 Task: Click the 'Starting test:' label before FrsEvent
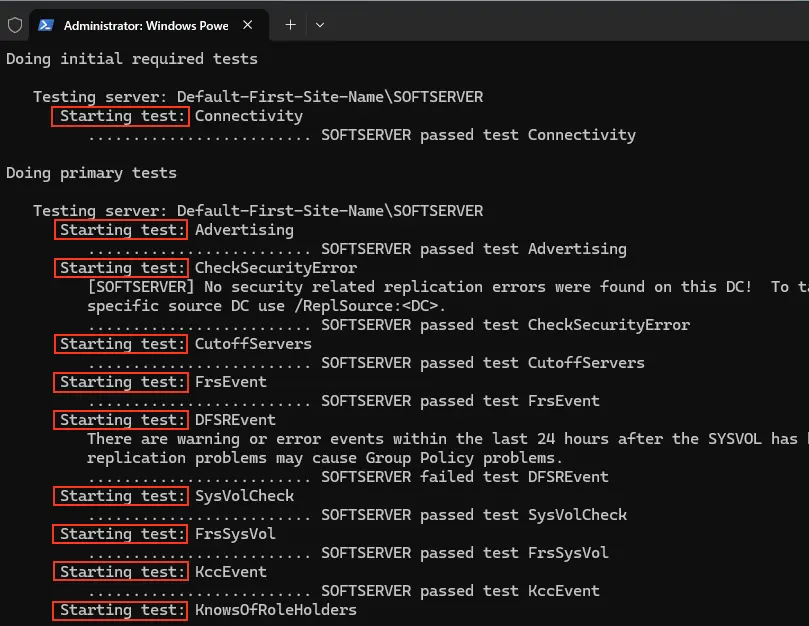pos(121,382)
